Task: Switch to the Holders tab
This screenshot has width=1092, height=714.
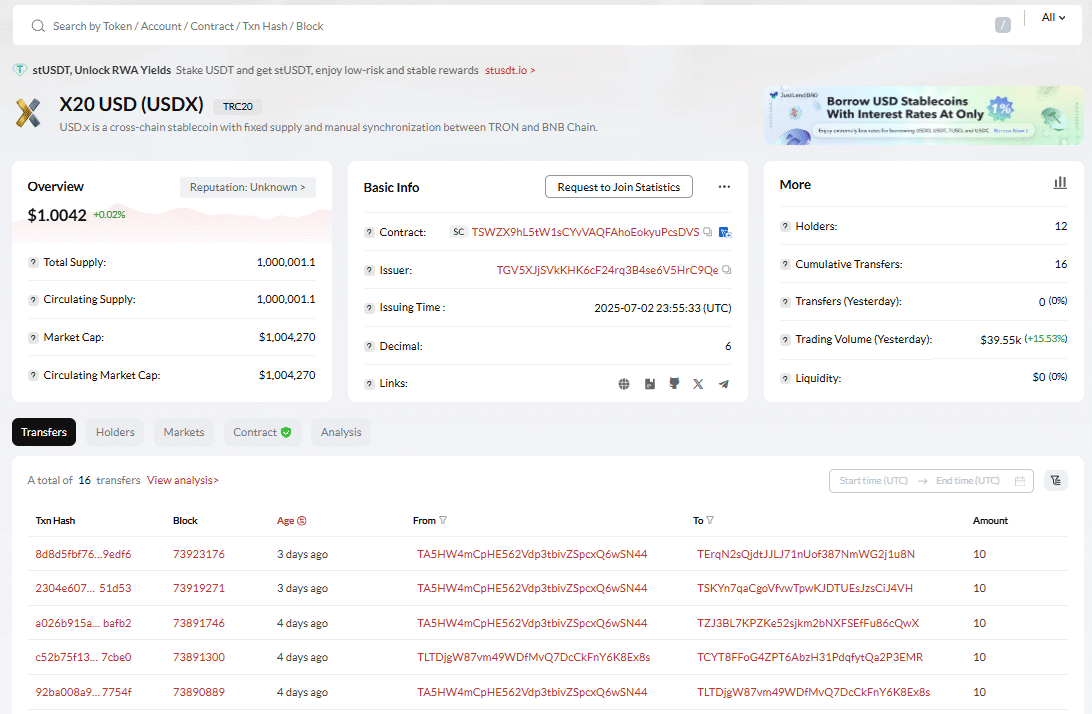Action: click(x=115, y=433)
